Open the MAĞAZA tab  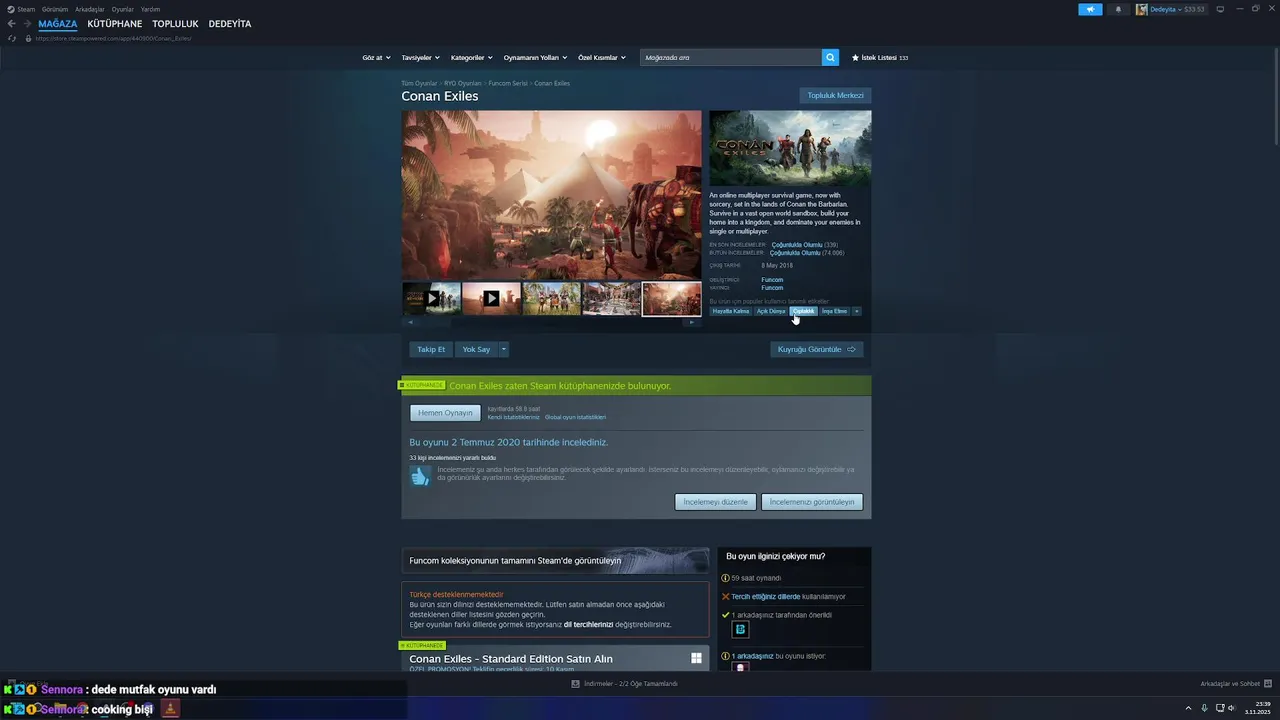[57, 23]
